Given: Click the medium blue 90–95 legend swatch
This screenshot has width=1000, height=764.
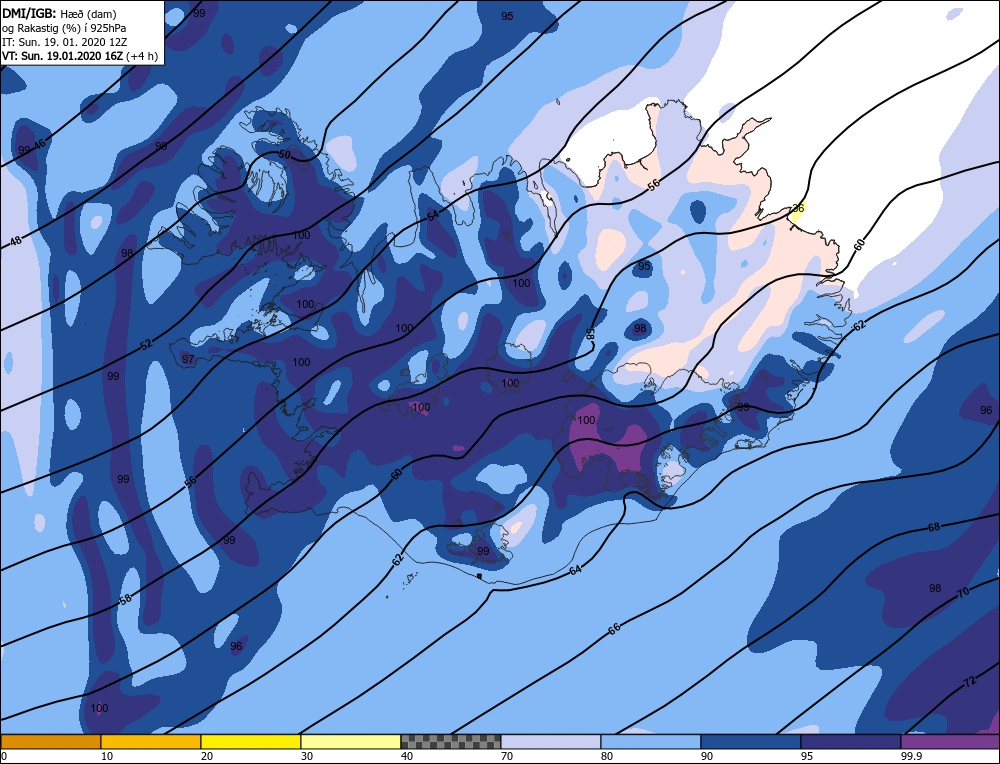Looking at the screenshot, I should [751, 742].
